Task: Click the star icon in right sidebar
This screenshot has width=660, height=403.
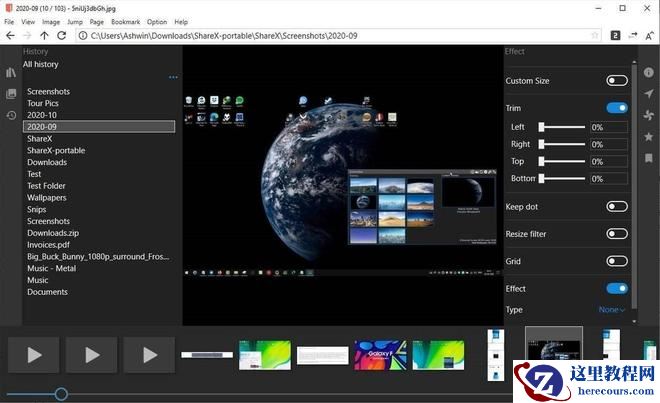Action: point(648,137)
